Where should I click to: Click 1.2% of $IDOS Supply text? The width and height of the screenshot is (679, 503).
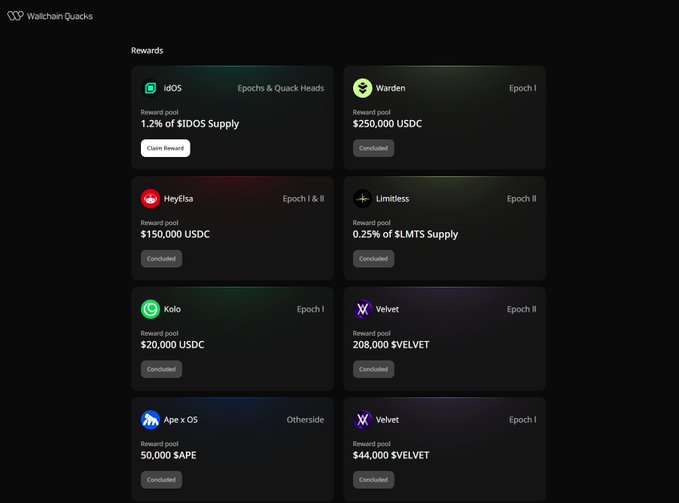coord(190,124)
